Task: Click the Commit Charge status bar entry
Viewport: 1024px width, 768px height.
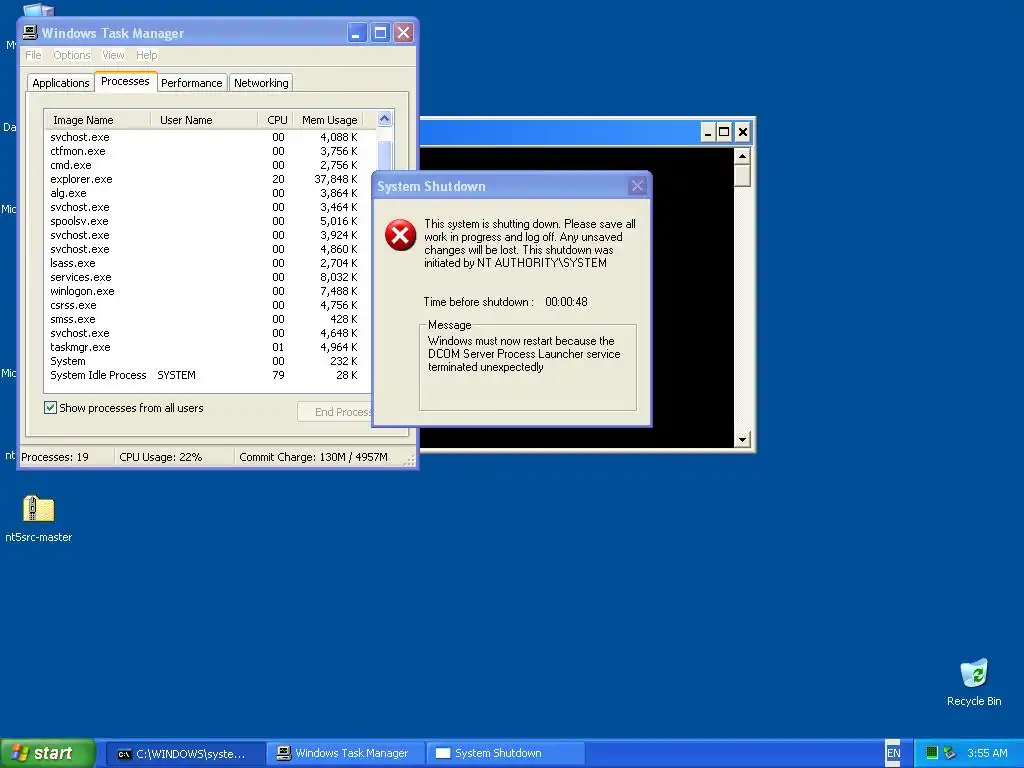Action: 313,457
